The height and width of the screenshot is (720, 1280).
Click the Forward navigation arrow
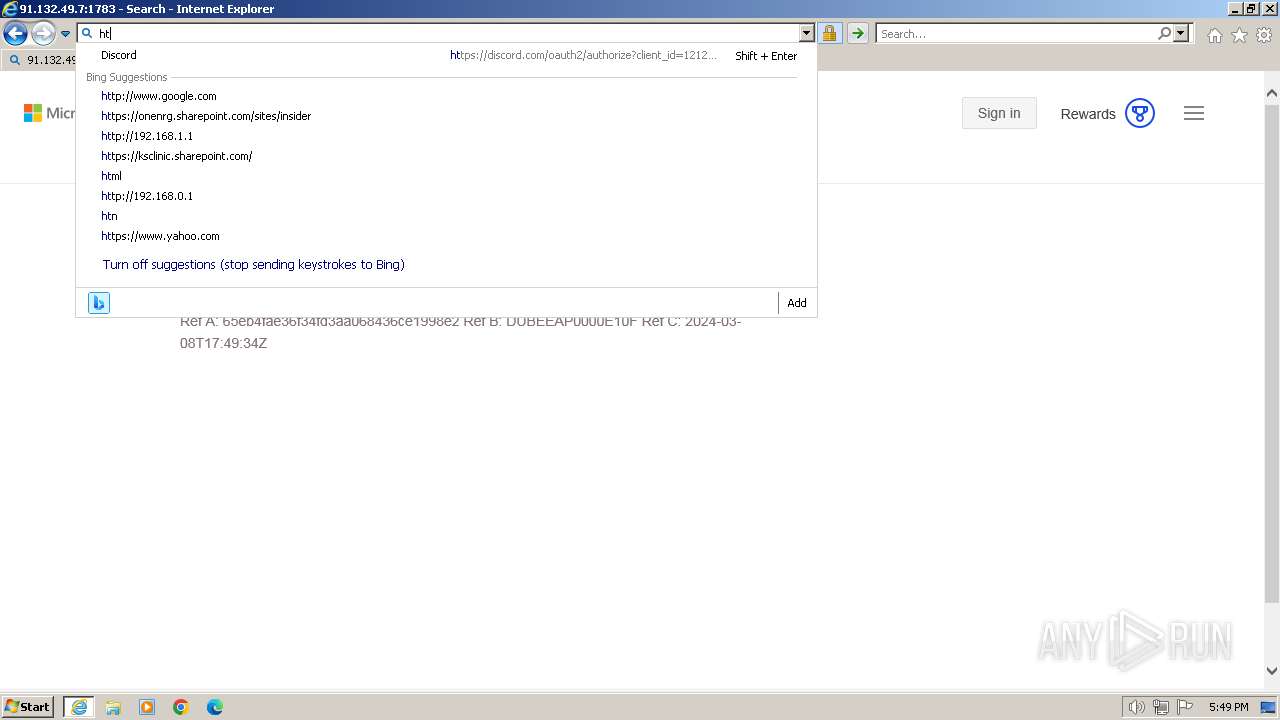point(43,34)
